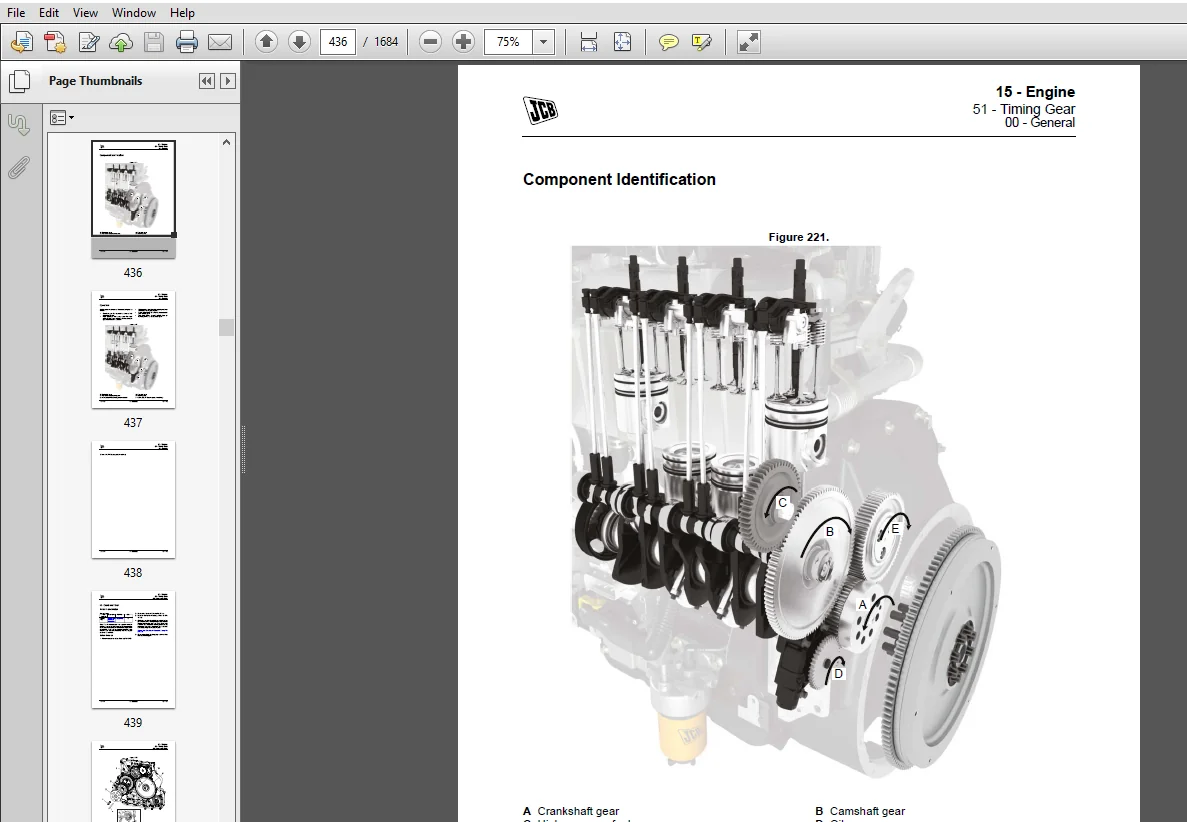Collapse thumbnails panel with double-arrow button
The height and width of the screenshot is (822, 1187).
[207, 81]
